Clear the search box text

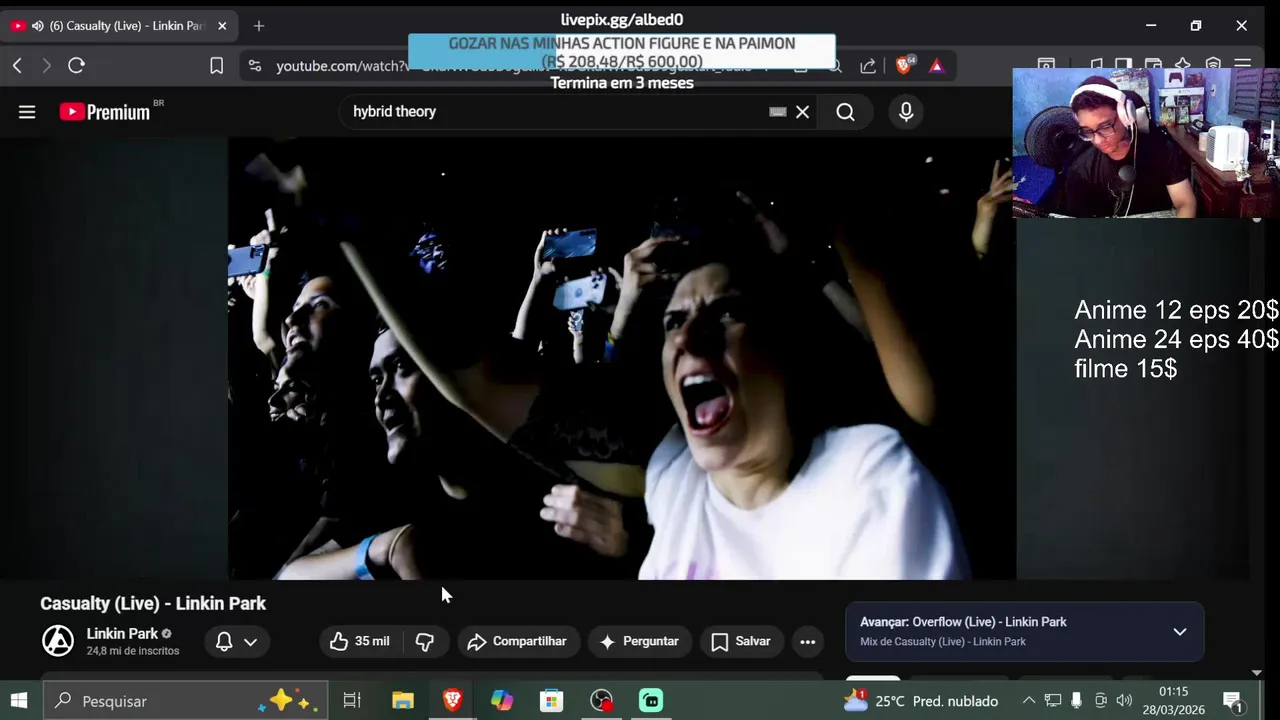click(x=802, y=112)
